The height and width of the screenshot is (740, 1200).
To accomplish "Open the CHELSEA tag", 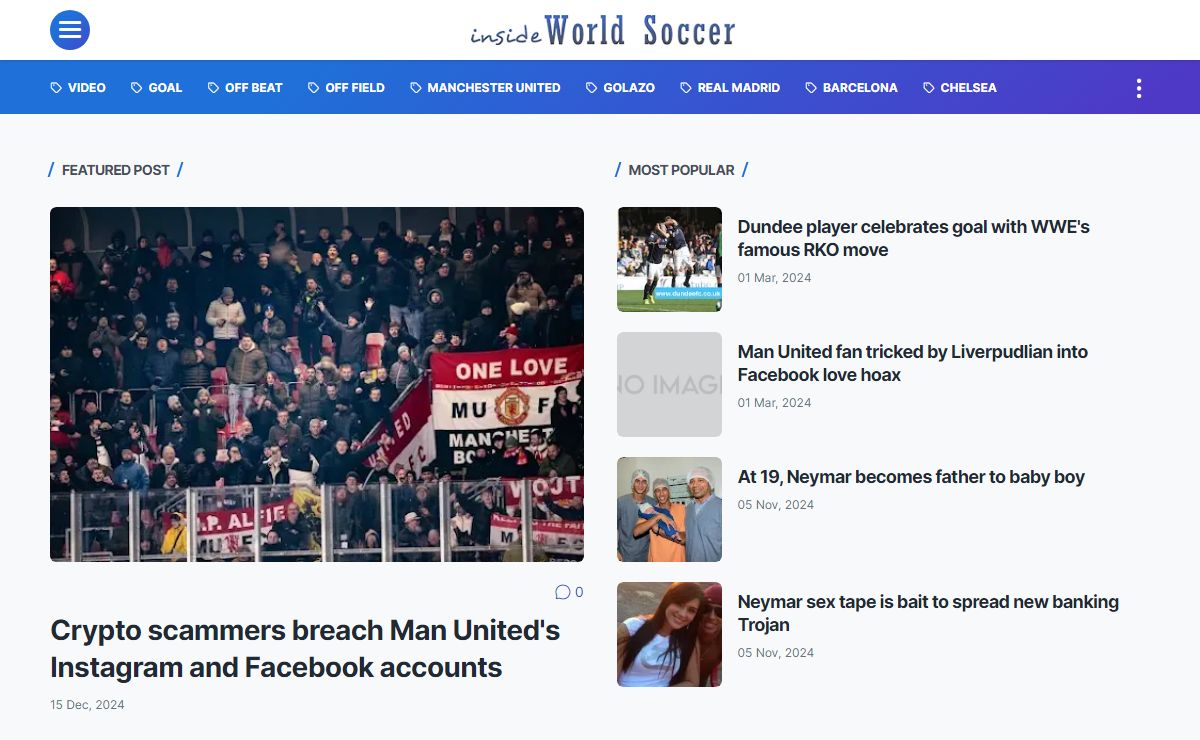I will (960, 88).
